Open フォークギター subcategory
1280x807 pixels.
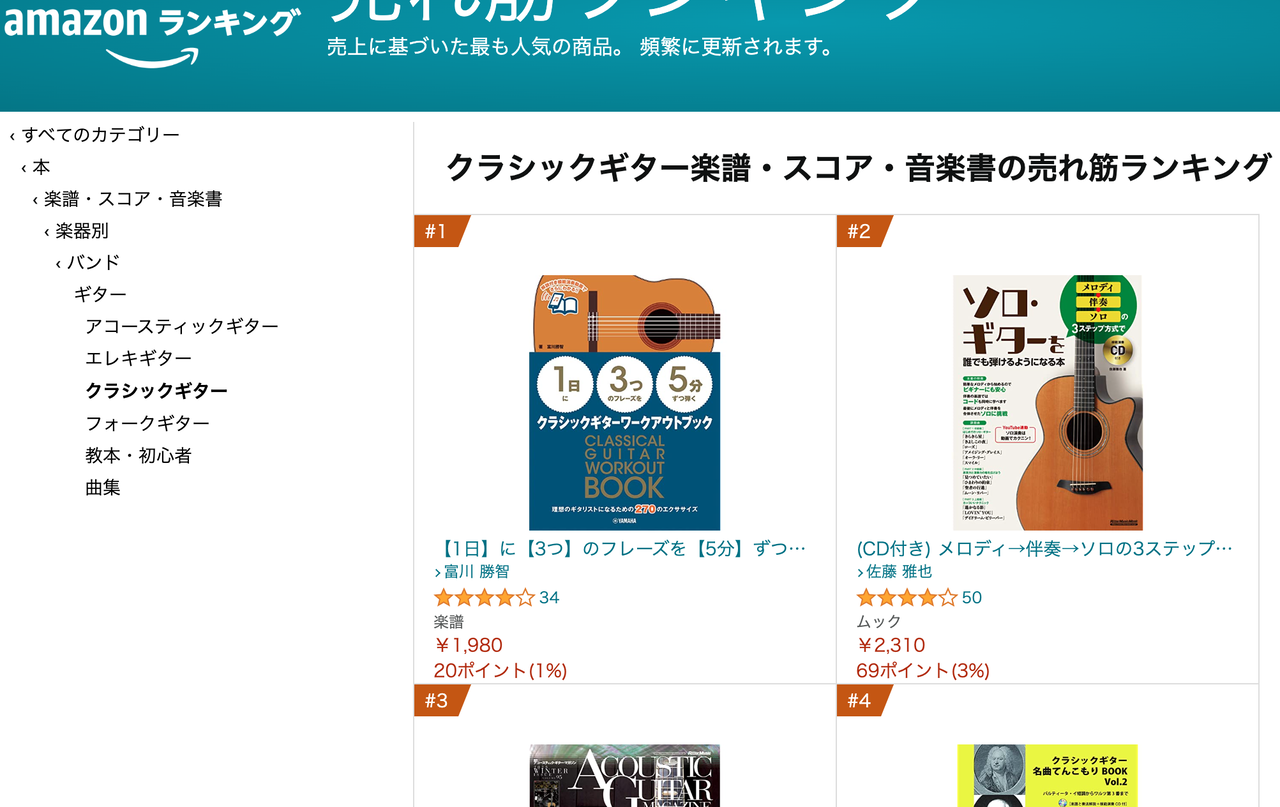148,423
